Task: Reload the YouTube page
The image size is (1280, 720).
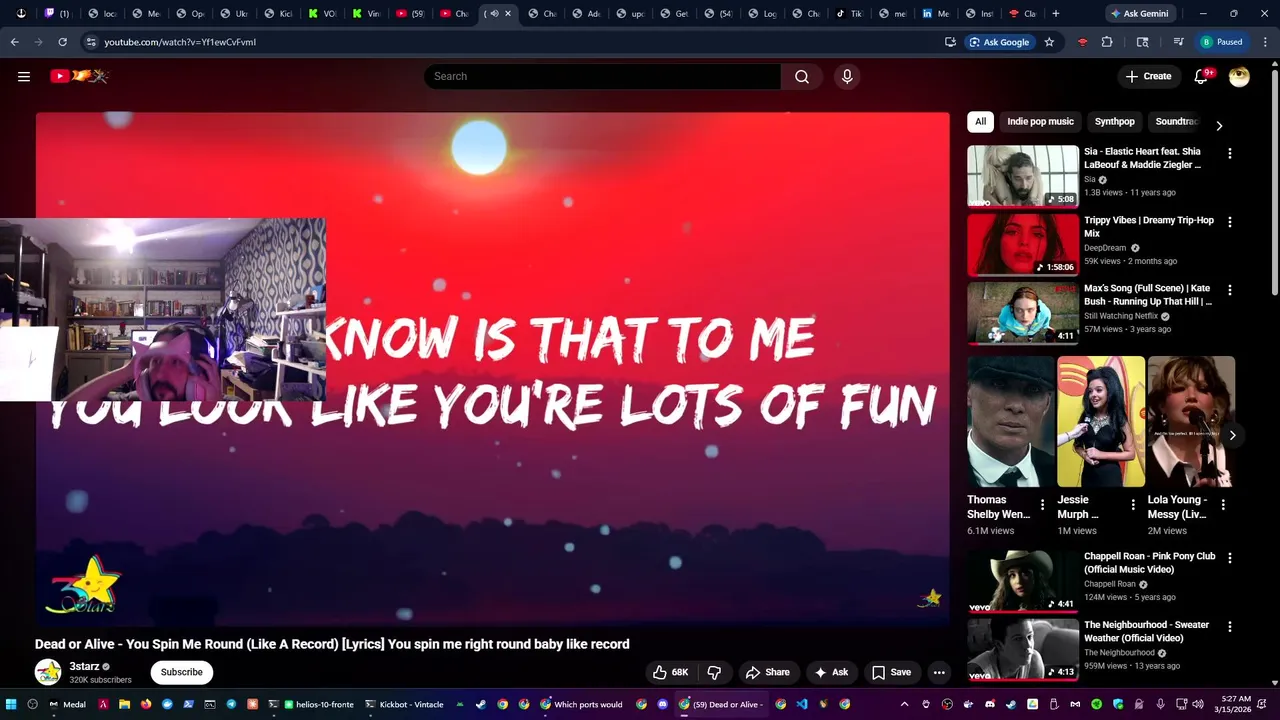Action: point(62,42)
